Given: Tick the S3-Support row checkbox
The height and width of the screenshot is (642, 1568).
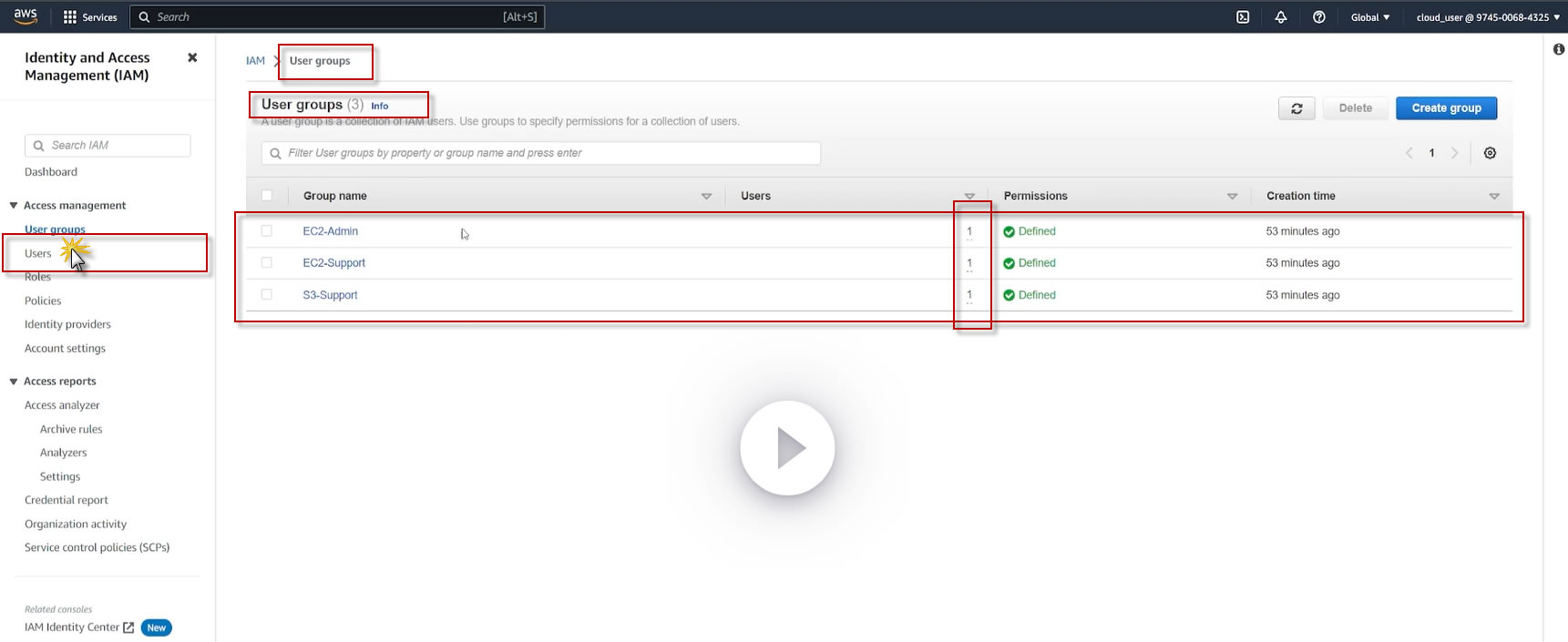Looking at the screenshot, I should [x=267, y=294].
